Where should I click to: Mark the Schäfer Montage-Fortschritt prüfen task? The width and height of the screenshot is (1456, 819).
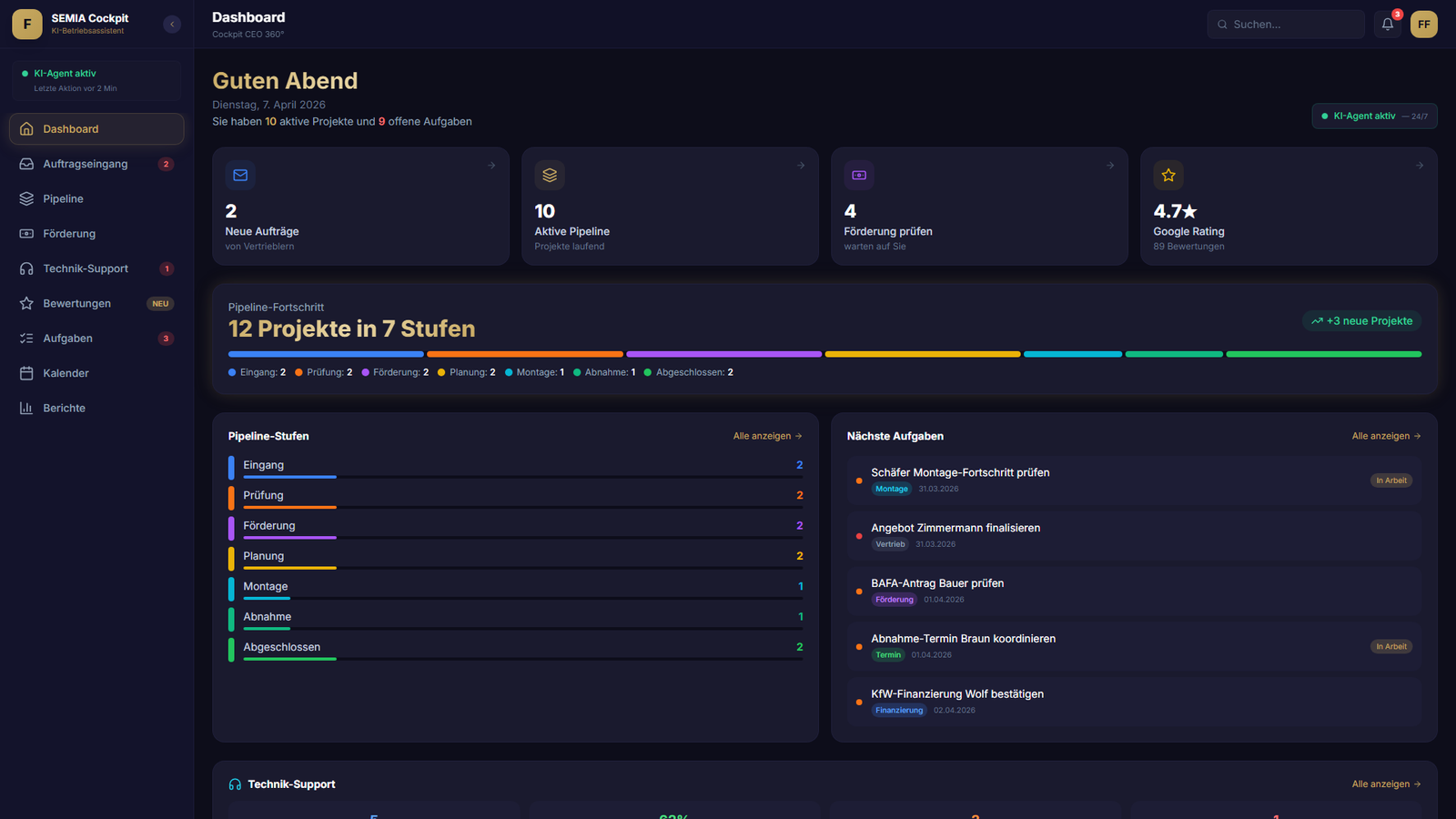tap(960, 473)
